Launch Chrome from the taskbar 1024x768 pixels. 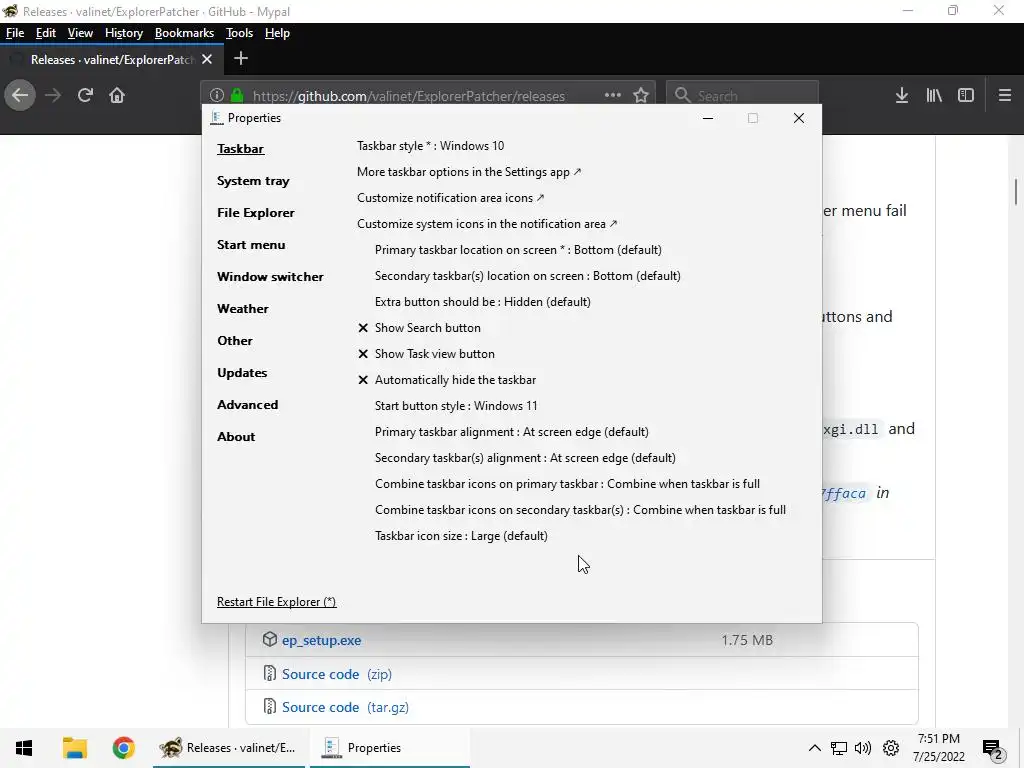[123, 748]
